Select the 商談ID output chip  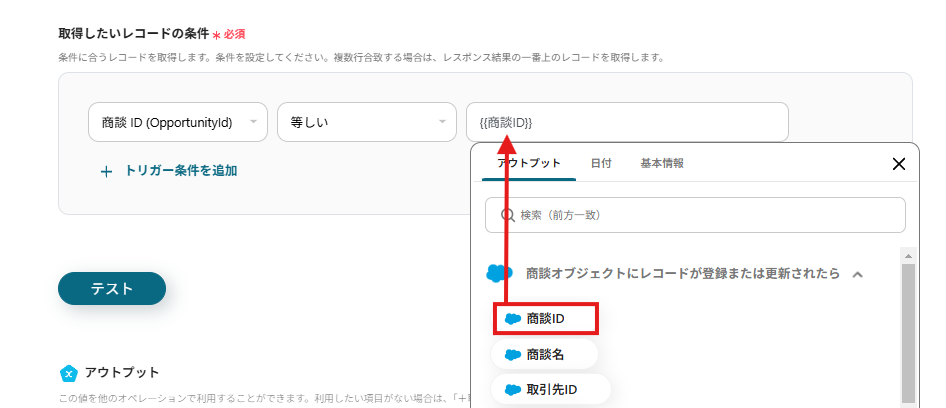pyautogui.click(x=545, y=319)
